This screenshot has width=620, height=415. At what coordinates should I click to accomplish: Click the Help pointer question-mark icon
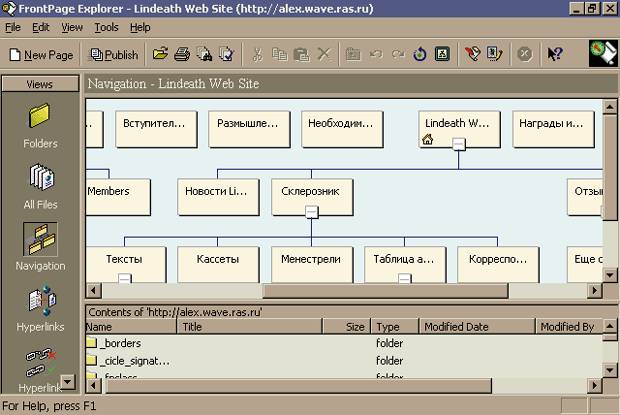point(554,54)
